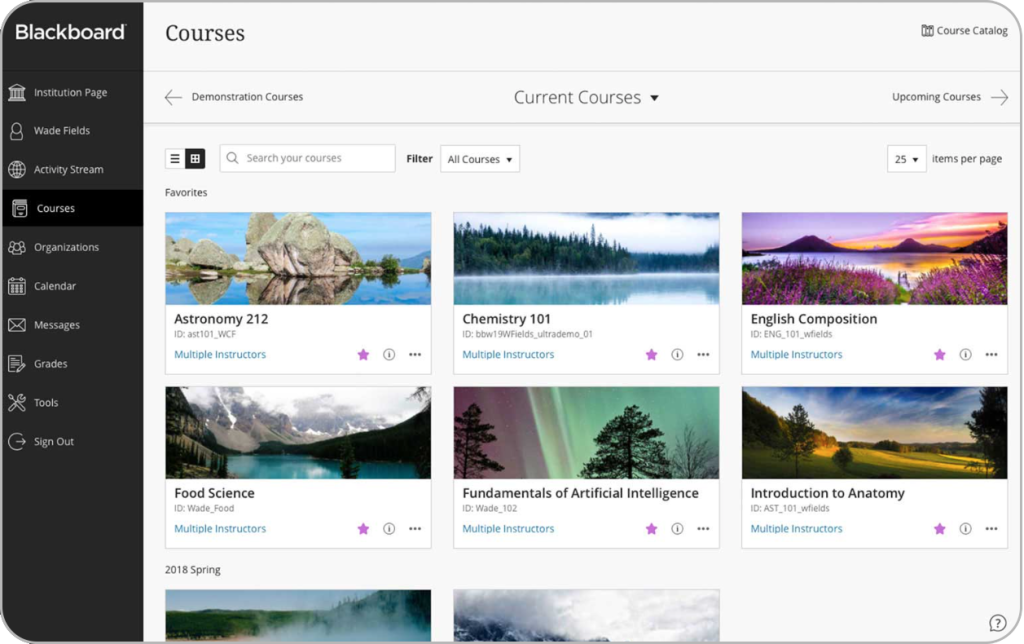Image resolution: width=1024 pixels, height=644 pixels.
Task: Change the 25 items per page dropdown
Action: (906, 159)
